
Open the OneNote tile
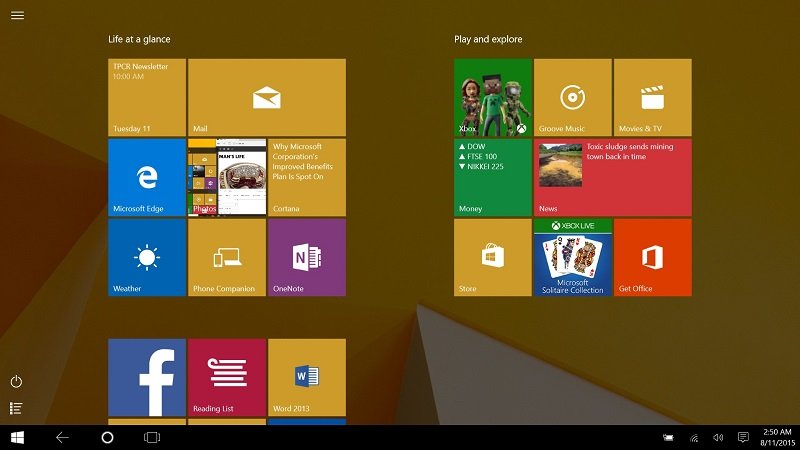(x=307, y=257)
